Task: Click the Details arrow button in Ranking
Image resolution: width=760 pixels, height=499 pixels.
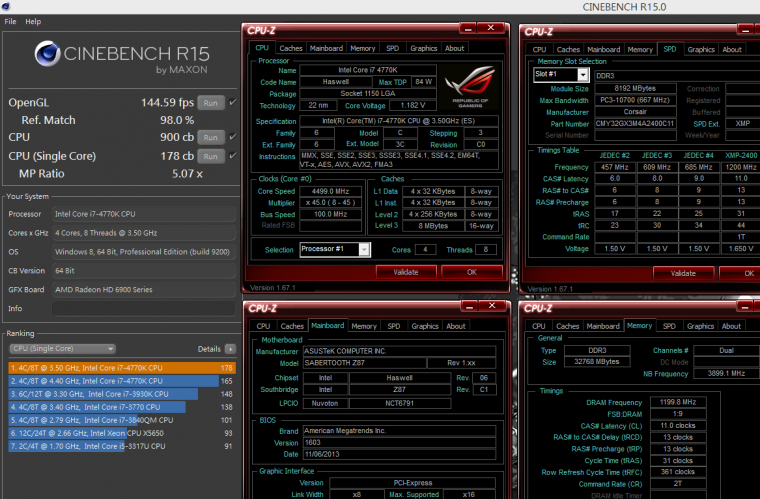Action: (230, 349)
